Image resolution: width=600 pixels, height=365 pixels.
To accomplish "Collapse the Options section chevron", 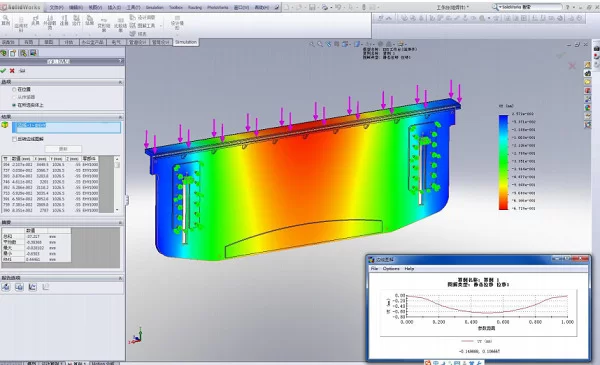I will [120, 82].
